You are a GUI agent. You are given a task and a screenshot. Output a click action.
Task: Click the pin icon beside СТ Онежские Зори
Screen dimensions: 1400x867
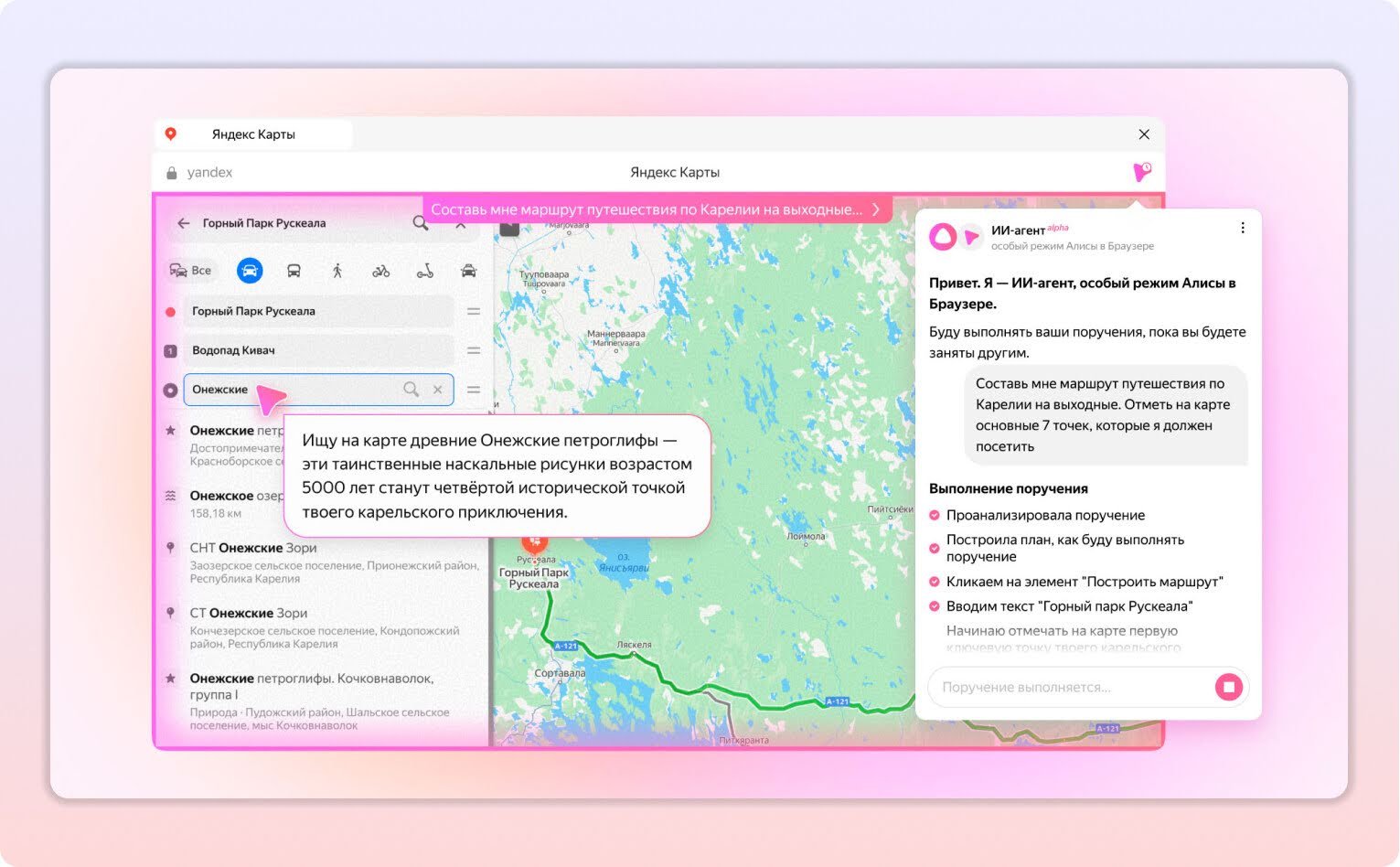[170, 613]
